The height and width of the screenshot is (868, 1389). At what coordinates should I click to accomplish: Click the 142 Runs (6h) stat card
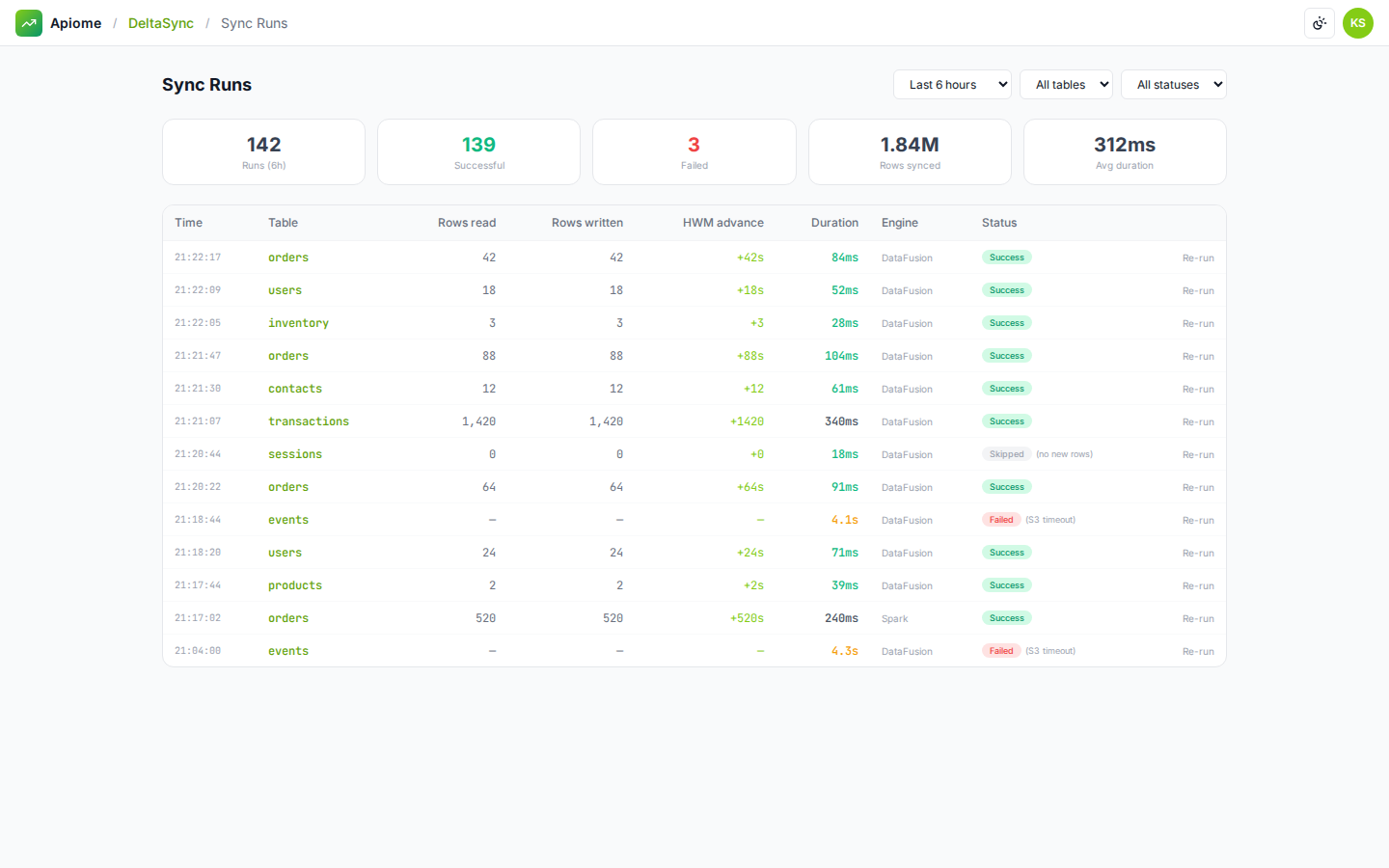(263, 151)
